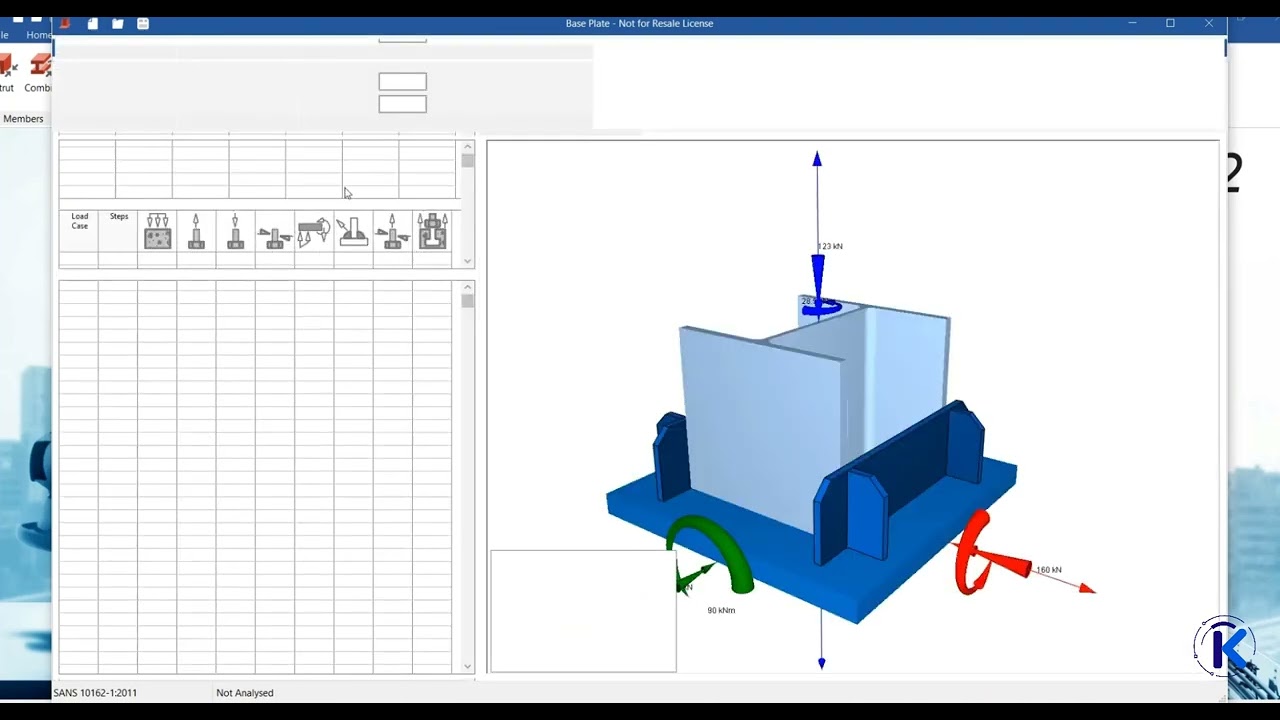Click the red application icon in title bar
The width and height of the screenshot is (1280, 720).
click(66, 23)
